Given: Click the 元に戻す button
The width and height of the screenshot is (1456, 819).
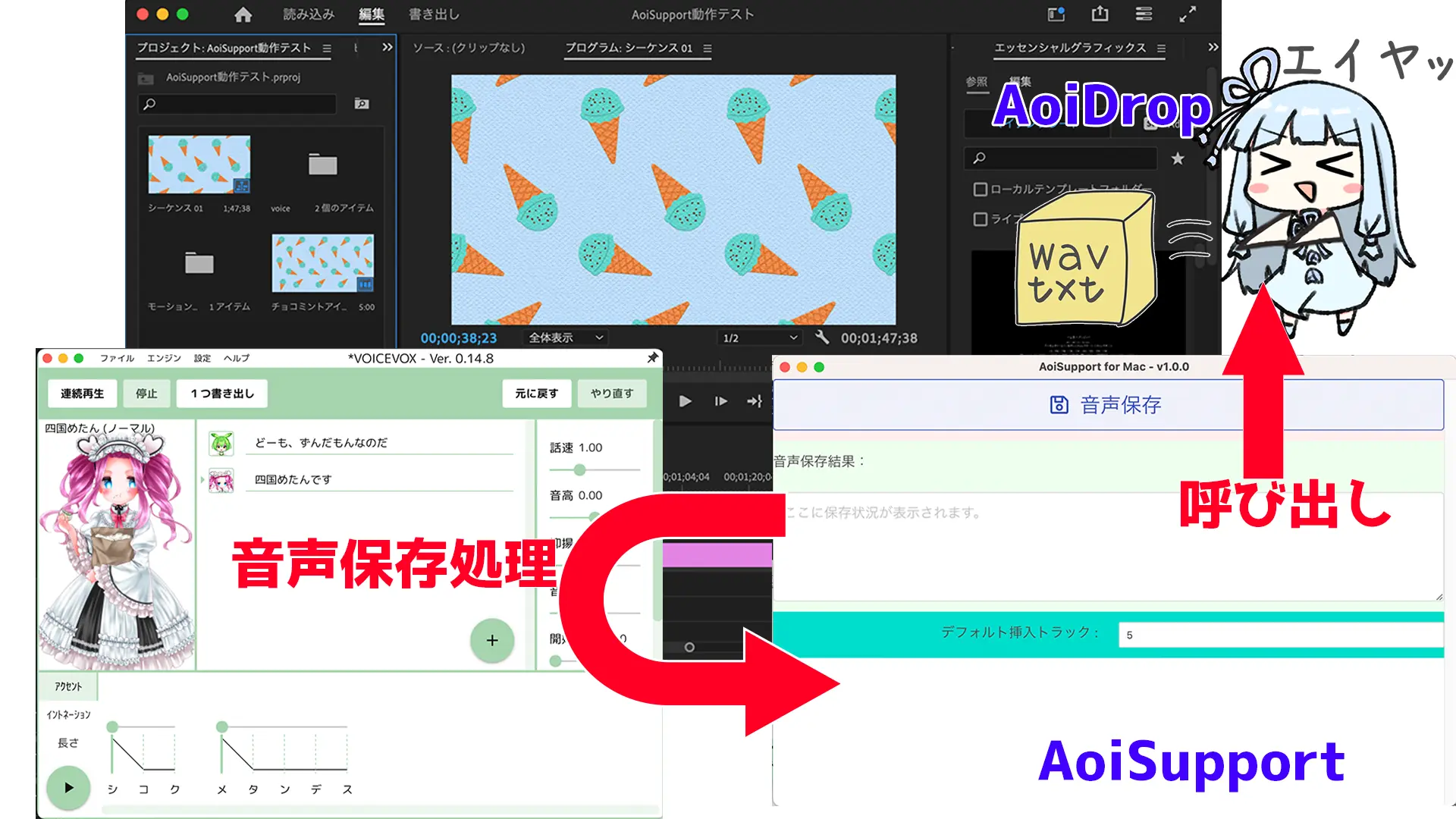Looking at the screenshot, I should pos(536,394).
